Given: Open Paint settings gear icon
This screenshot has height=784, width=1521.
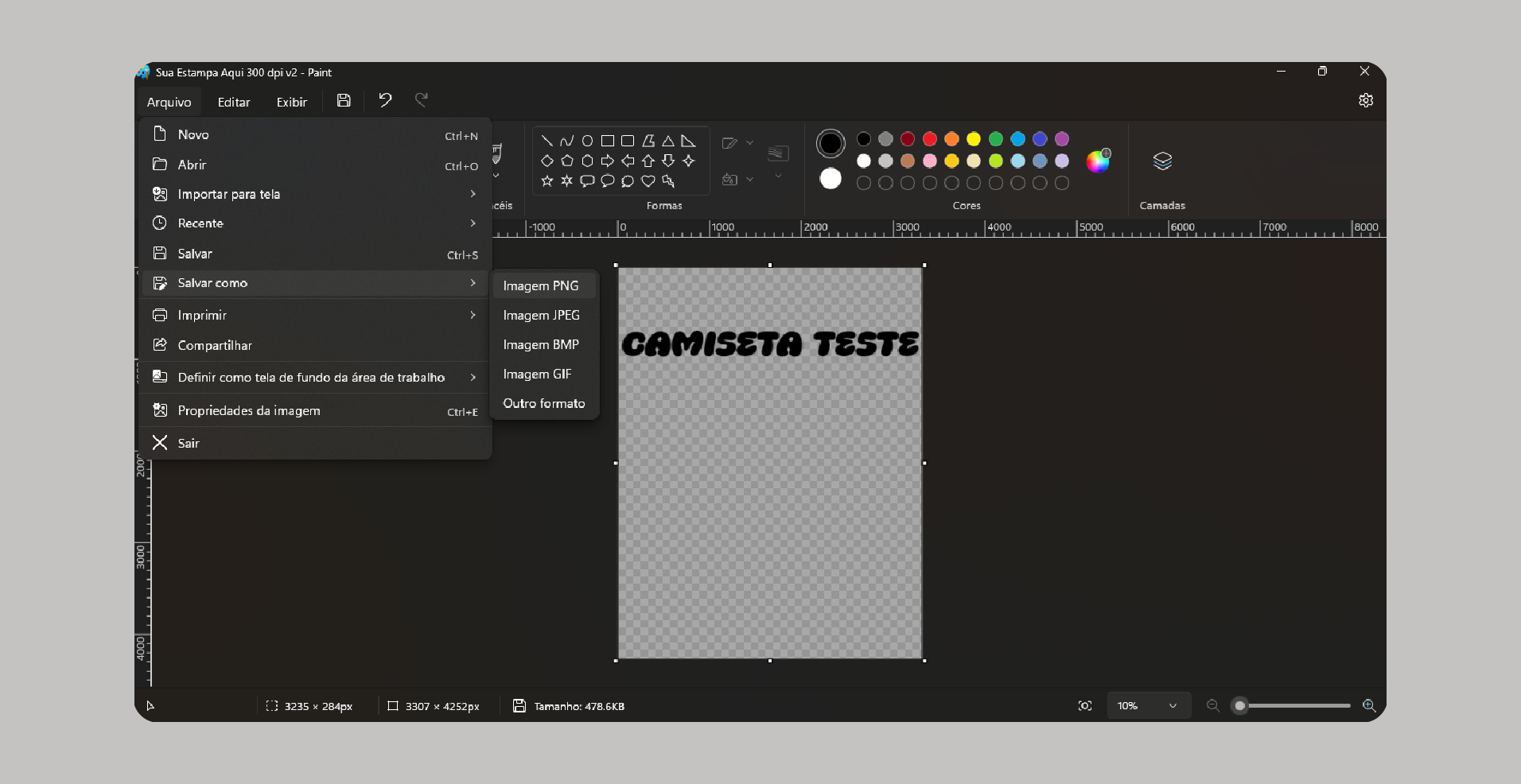Looking at the screenshot, I should click(1366, 100).
